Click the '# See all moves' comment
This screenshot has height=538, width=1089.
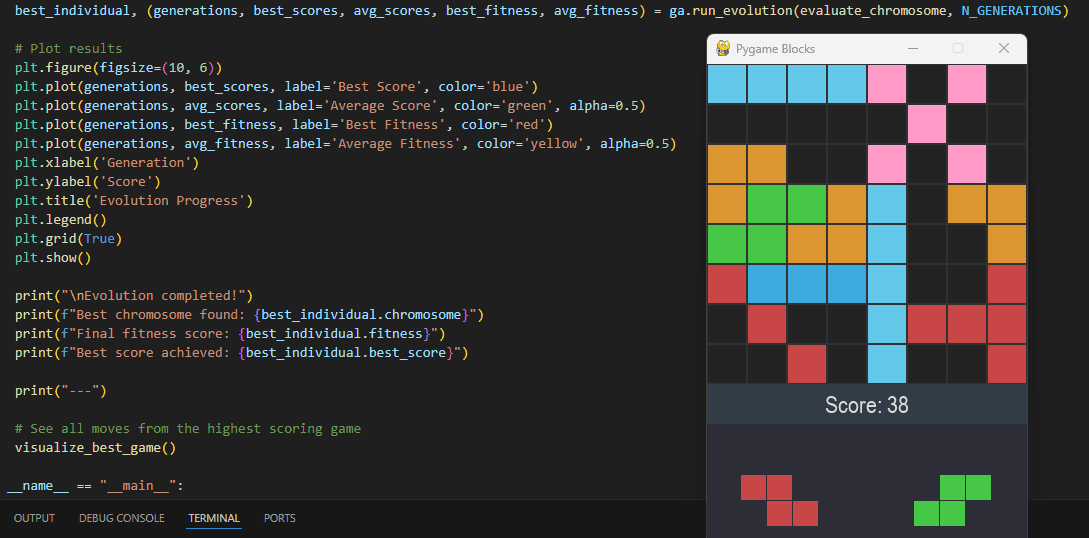click(188, 429)
